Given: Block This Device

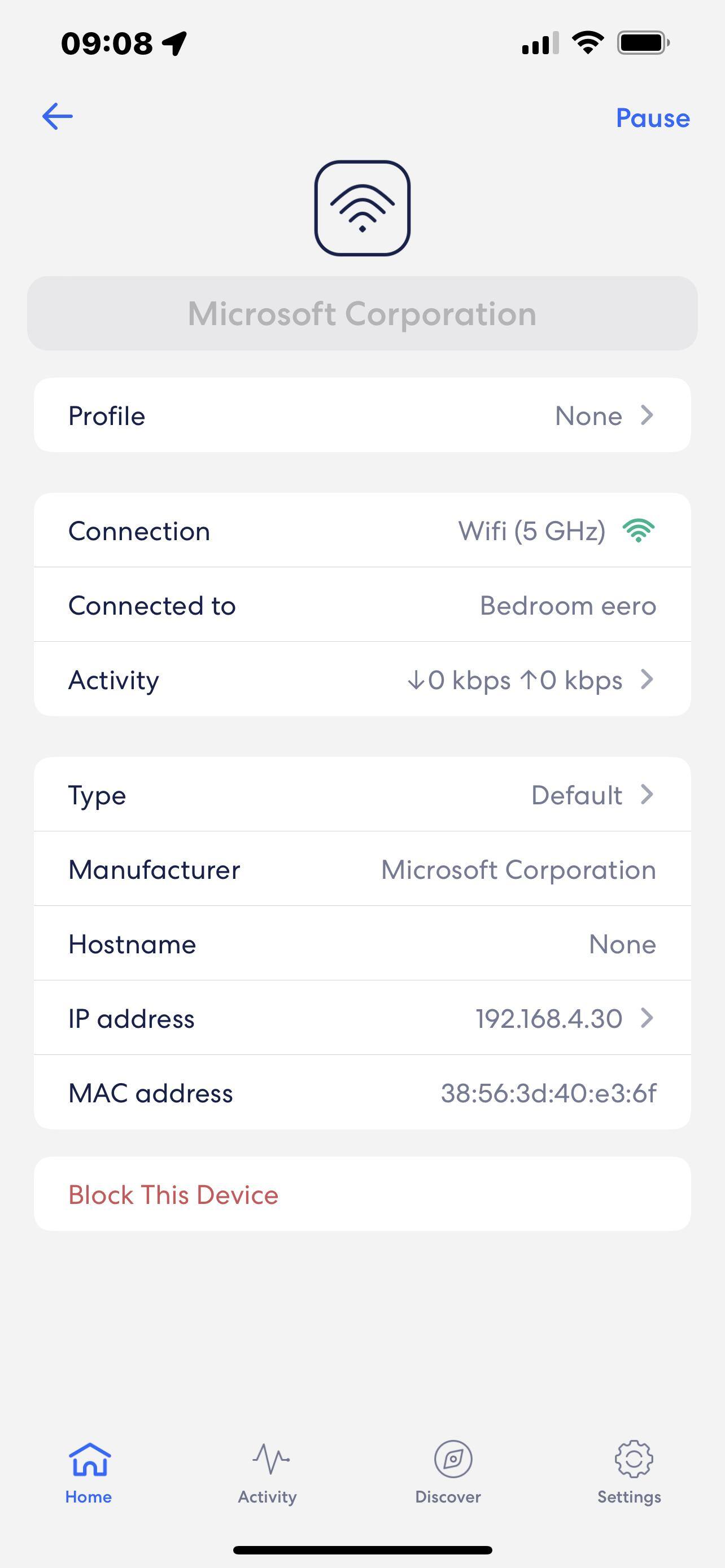Looking at the screenshot, I should (173, 1195).
